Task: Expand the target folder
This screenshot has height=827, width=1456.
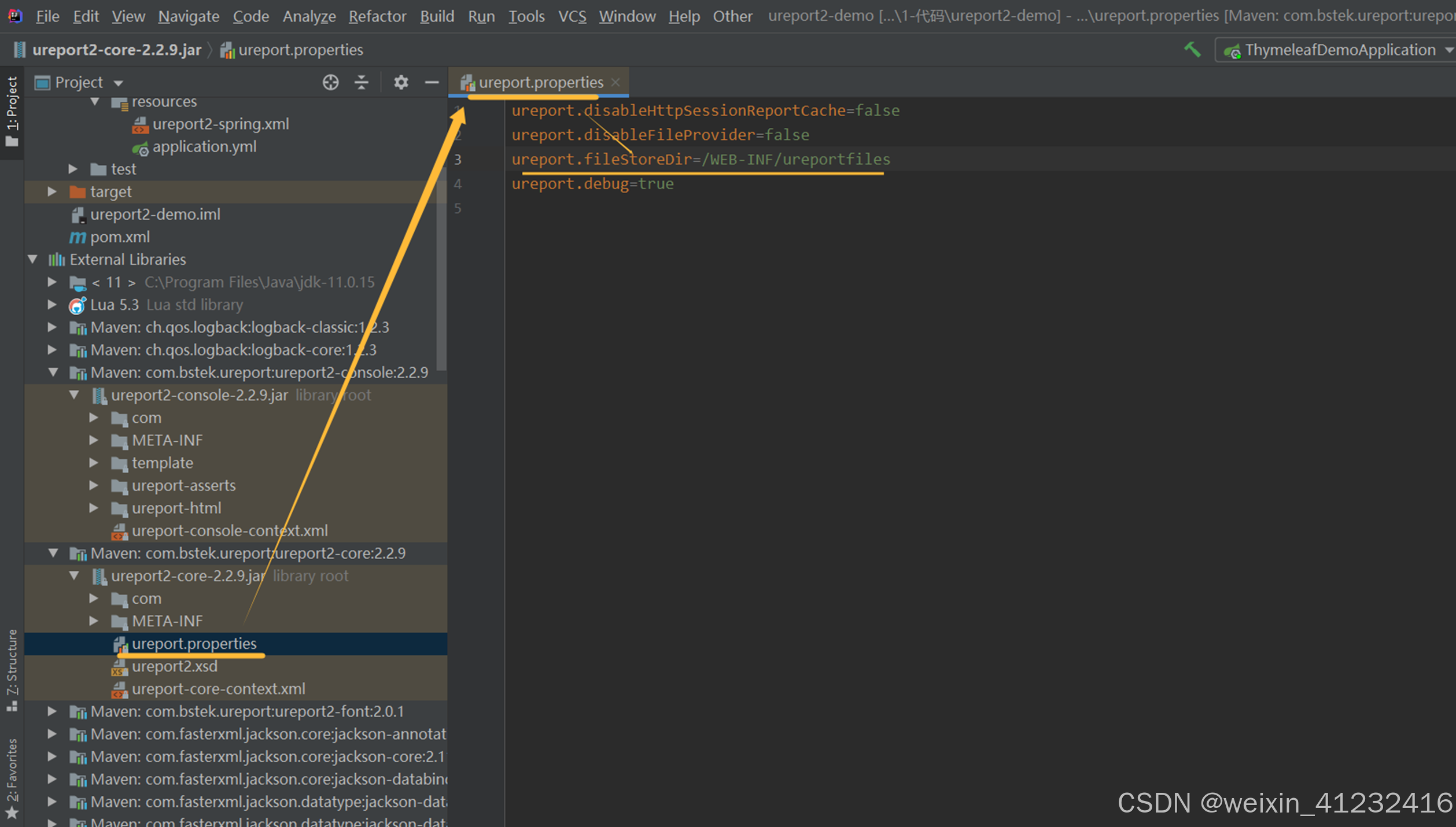Action: tap(52, 191)
